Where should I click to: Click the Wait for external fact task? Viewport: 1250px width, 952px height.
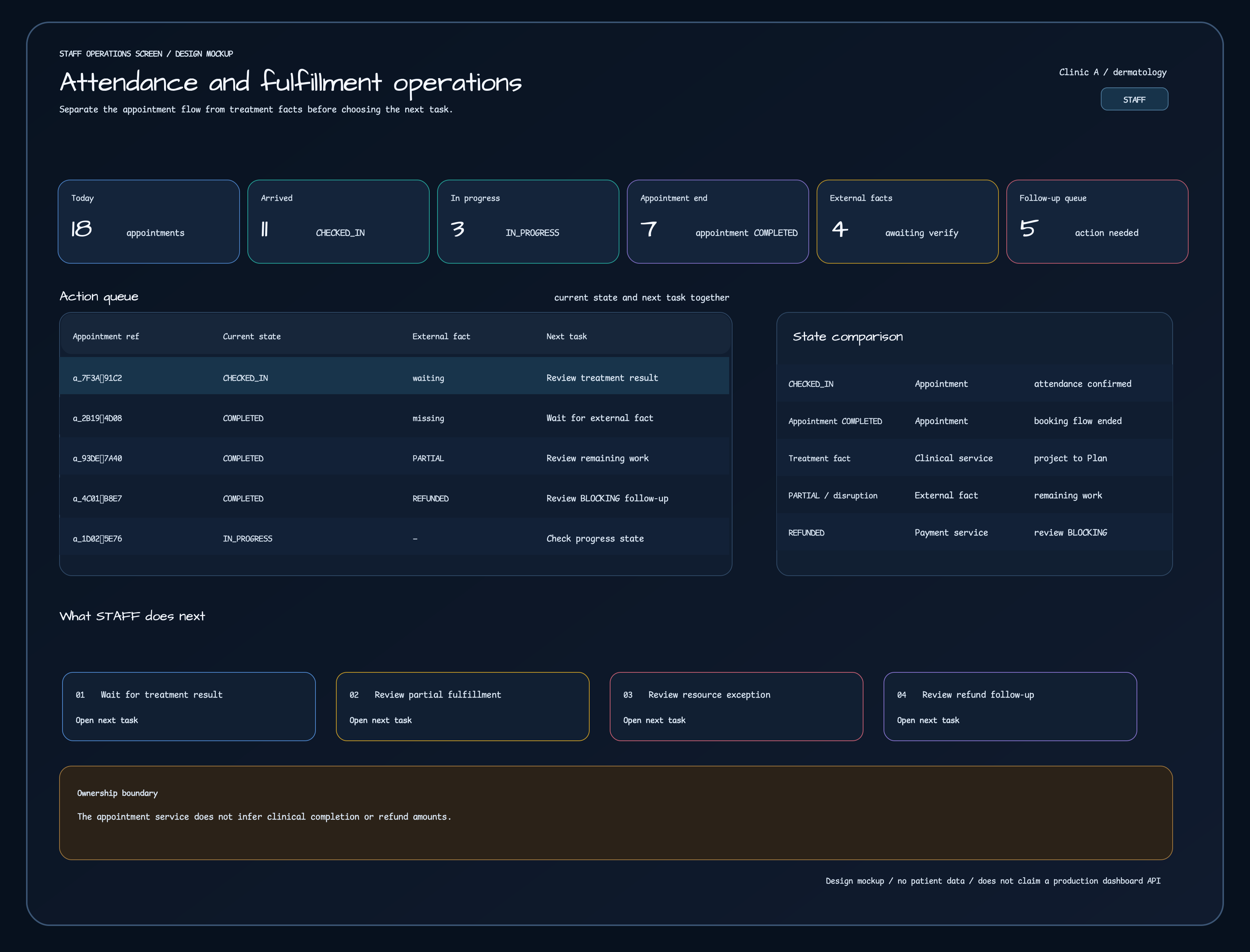[600, 418]
